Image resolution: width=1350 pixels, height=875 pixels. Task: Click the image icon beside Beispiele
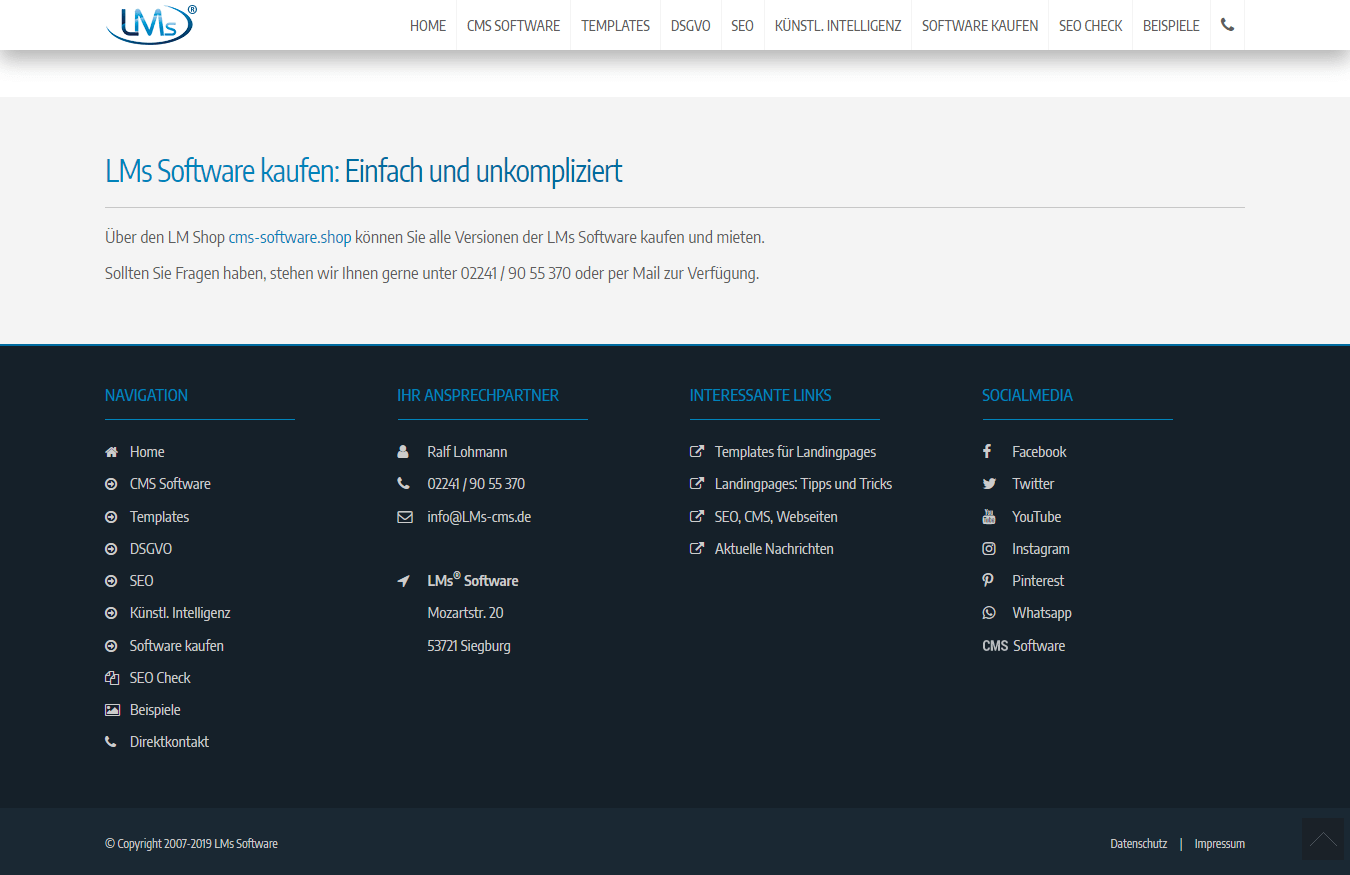point(112,710)
